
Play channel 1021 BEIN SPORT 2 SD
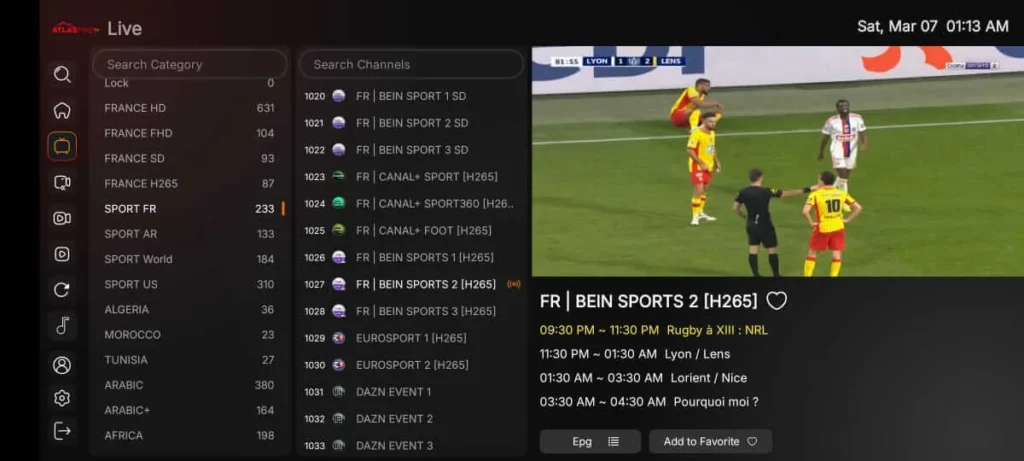[x=411, y=123]
